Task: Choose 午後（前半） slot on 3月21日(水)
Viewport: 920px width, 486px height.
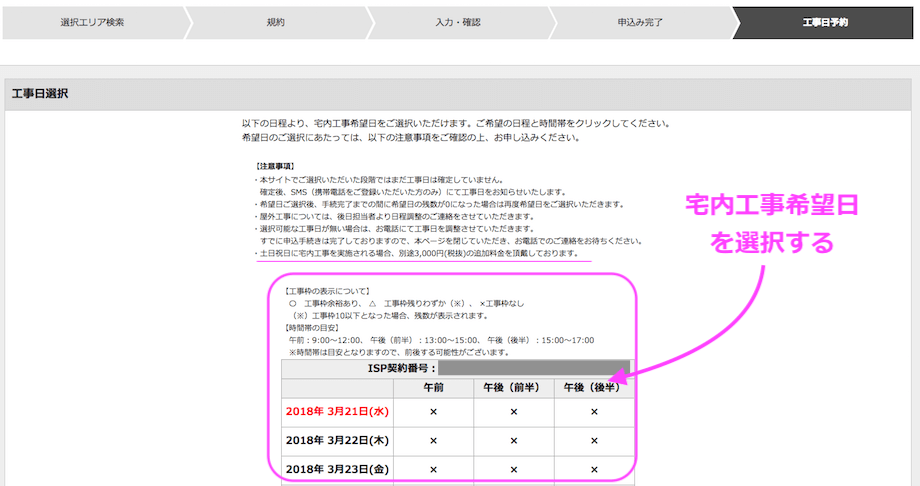Action: (513, 411)
